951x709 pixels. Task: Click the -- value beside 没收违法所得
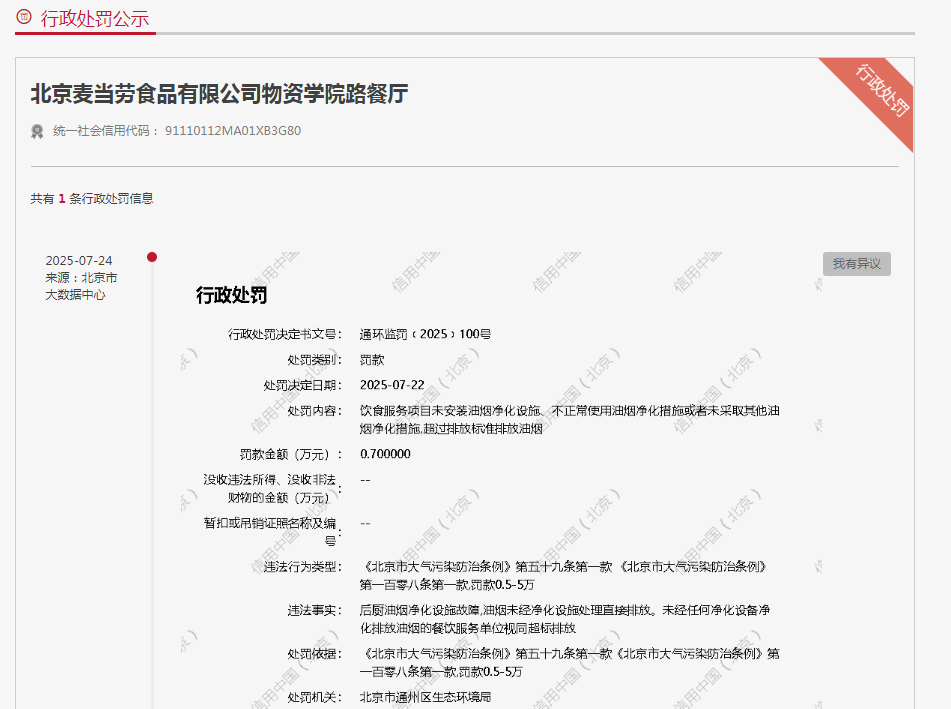click(x=365, y=480)
